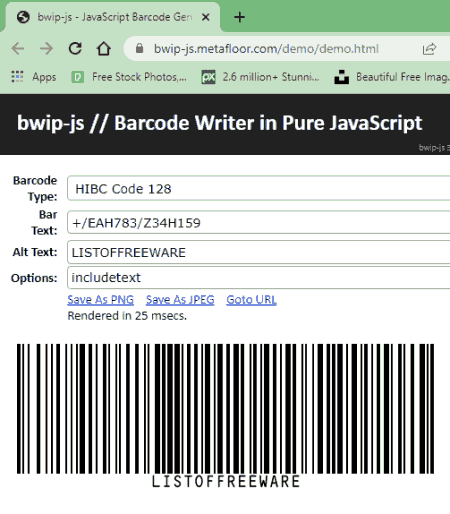Edit the Bar Text field
Screen dimensions: 450x514
(x=259, y=223)
